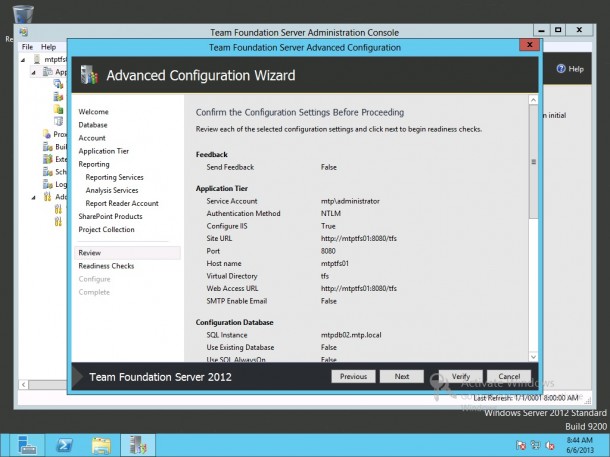Click the Service Account value mtp\administrator
The height and width of the screenshot is (457, 610).
coord(350,201)
